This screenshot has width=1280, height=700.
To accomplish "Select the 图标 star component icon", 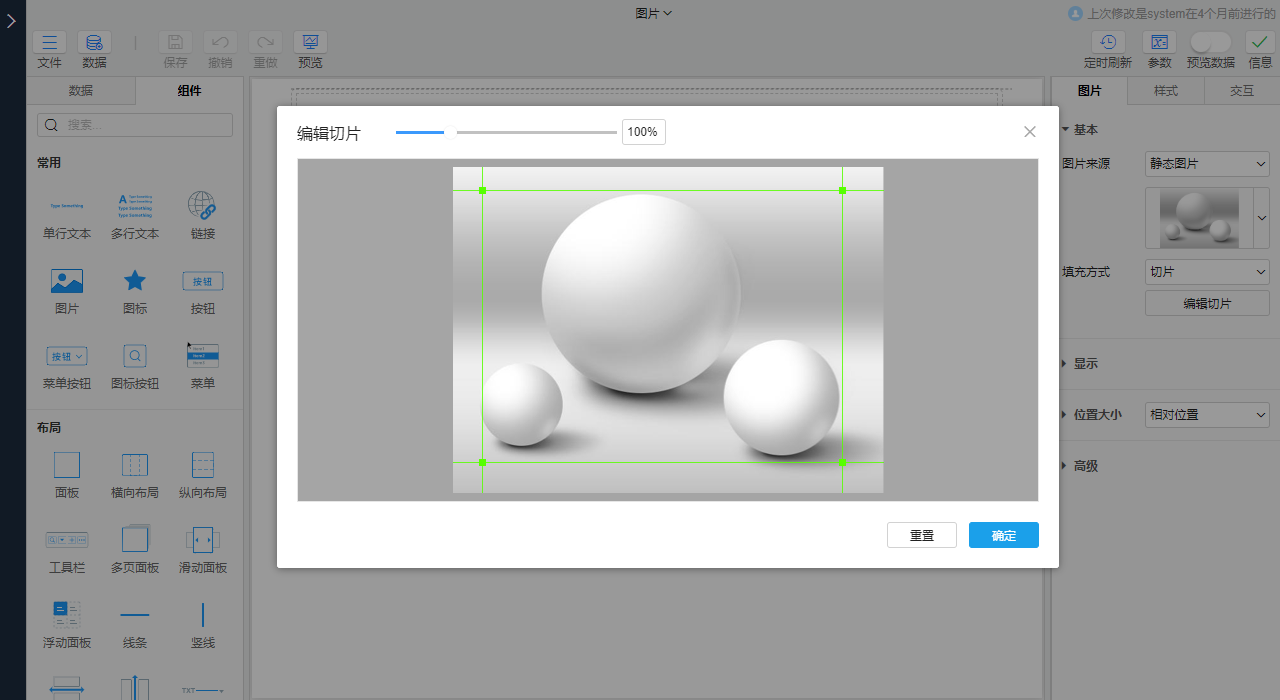I will (x=135, y=281).
